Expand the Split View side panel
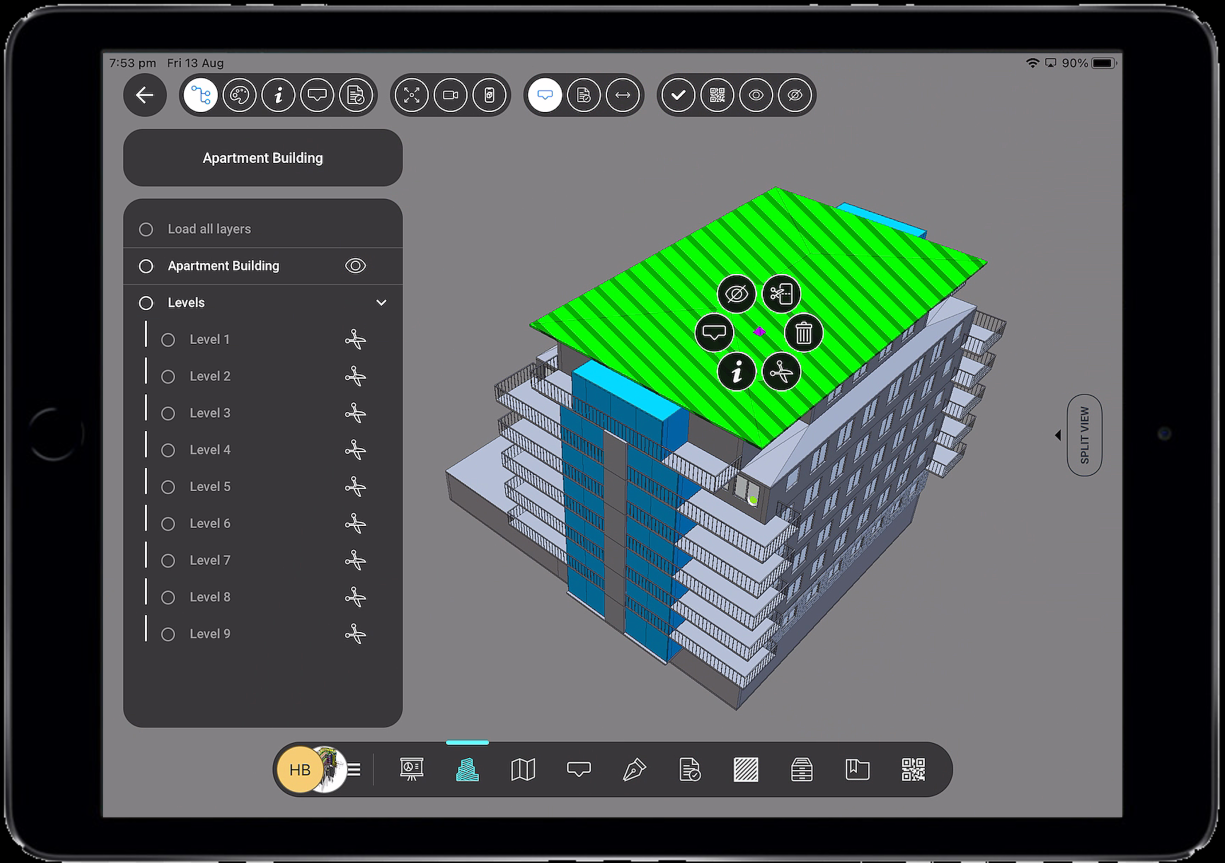Image resolution: width=1225 pixels, height=863 pixels. pos(1083,435)
